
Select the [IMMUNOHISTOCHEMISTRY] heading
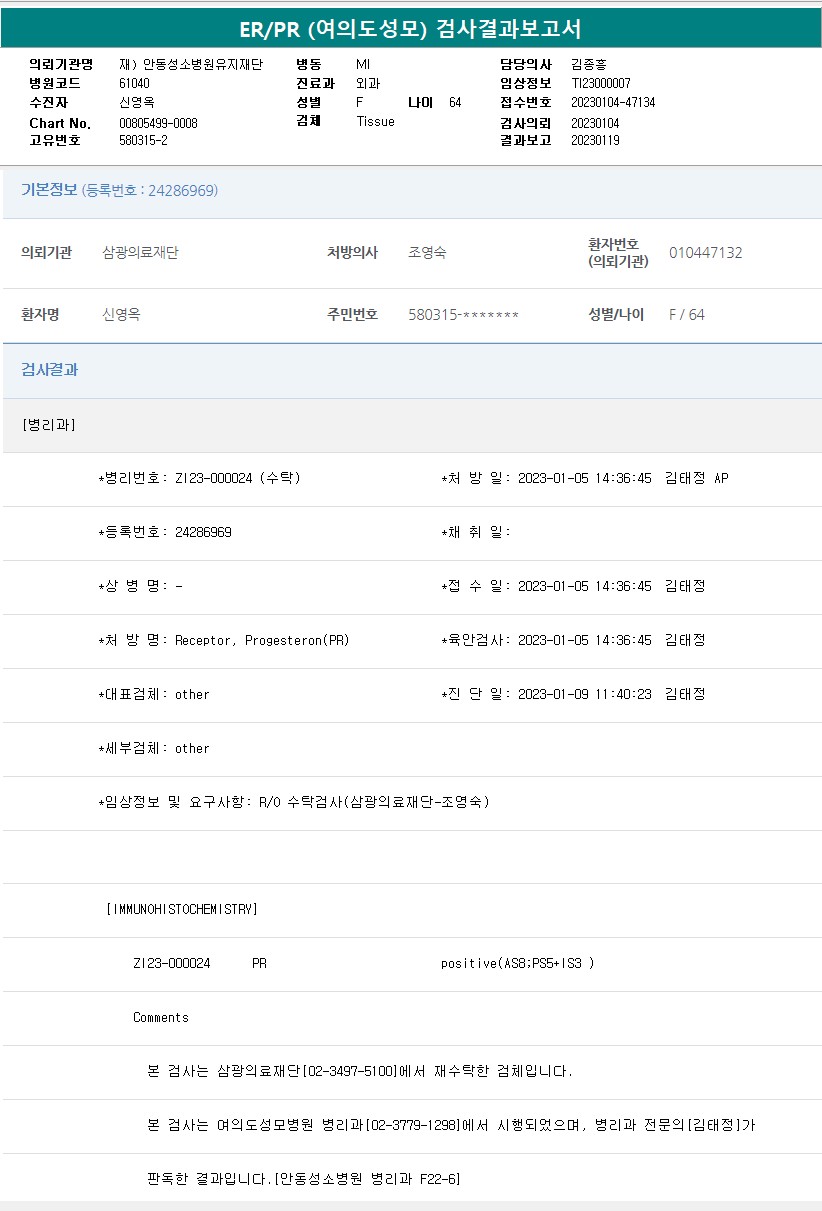click(x=181, y=909)
